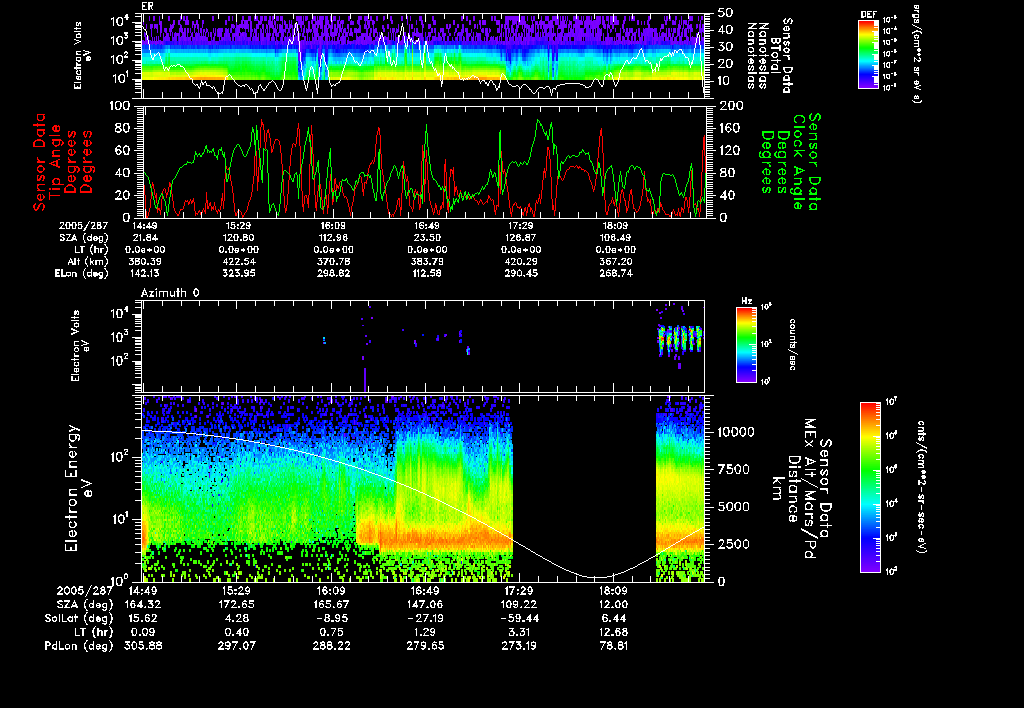The width and height of the screenshot is (1024, 708).
Task: Select SolLat value -59.44
Action: point(519,618)
